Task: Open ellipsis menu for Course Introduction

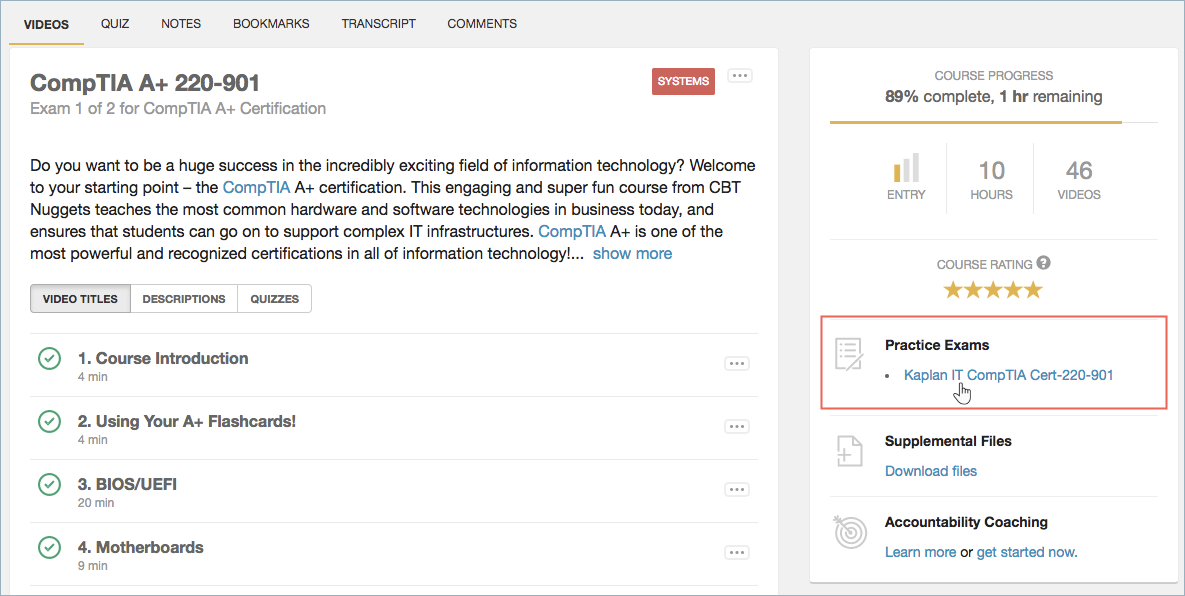Action: [737, 364]
